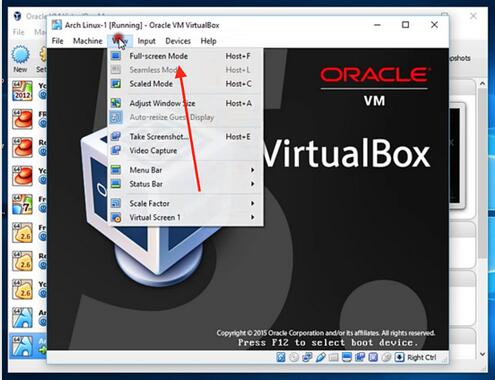Click the mouse integration status bar icon
Image resolution: width=495 pixels, height=380 pixels.
[x=386, y=357]
